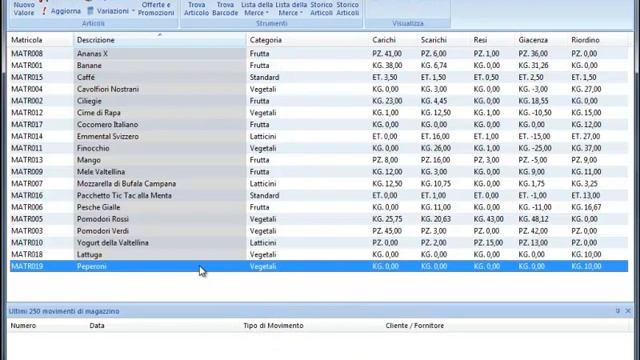Open Offerte e Promozioni
The image size is (640, 360).
click(x=156, y=9)
